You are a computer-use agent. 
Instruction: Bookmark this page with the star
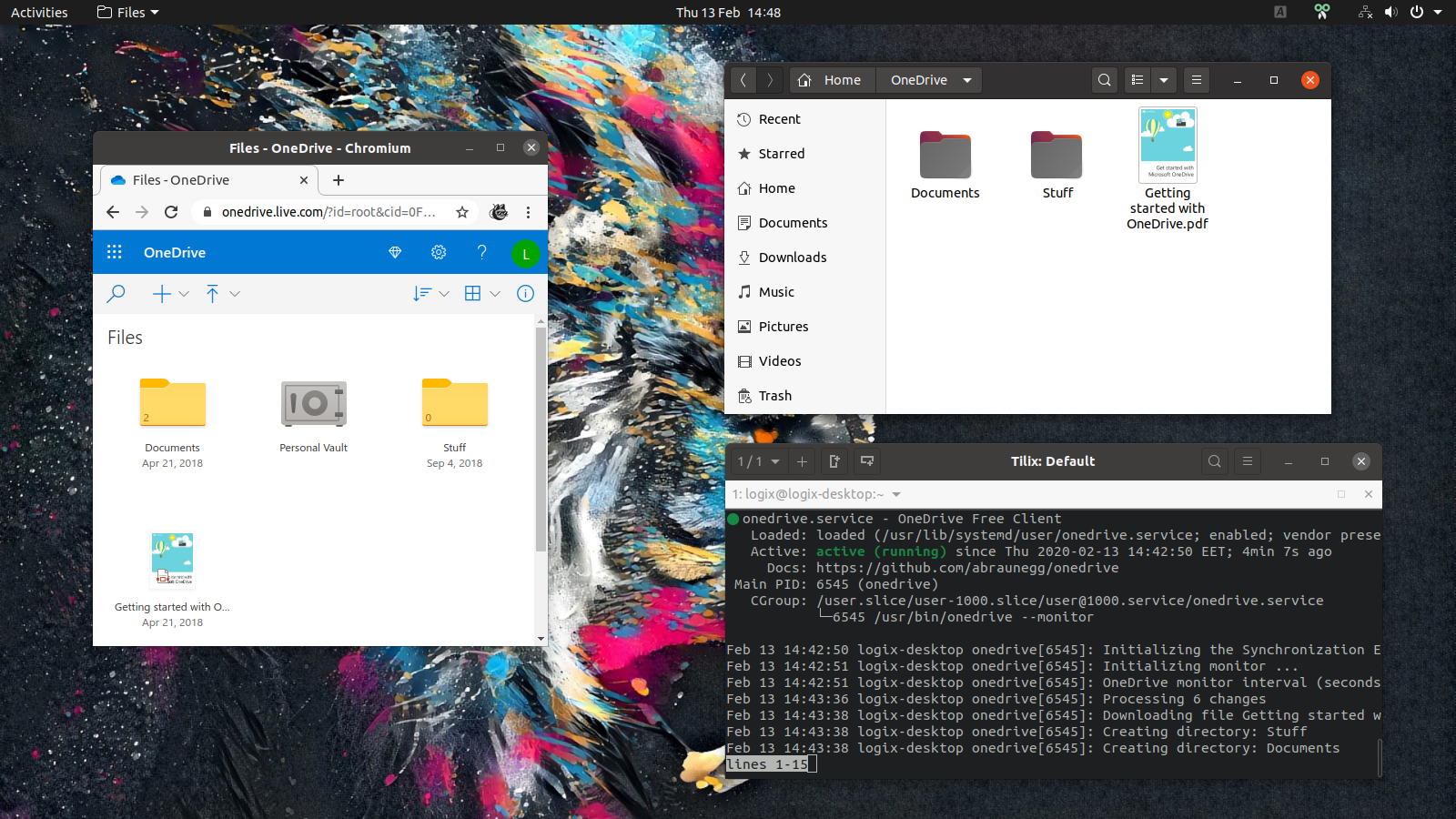(x=462, y=212)
